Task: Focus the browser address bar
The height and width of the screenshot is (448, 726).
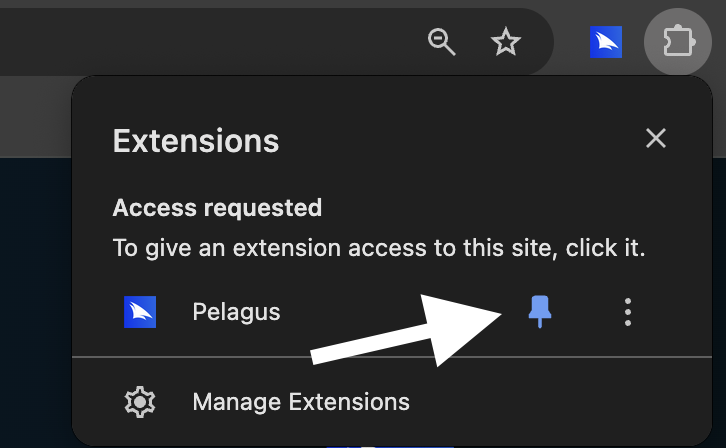Action: coord(200,42)
